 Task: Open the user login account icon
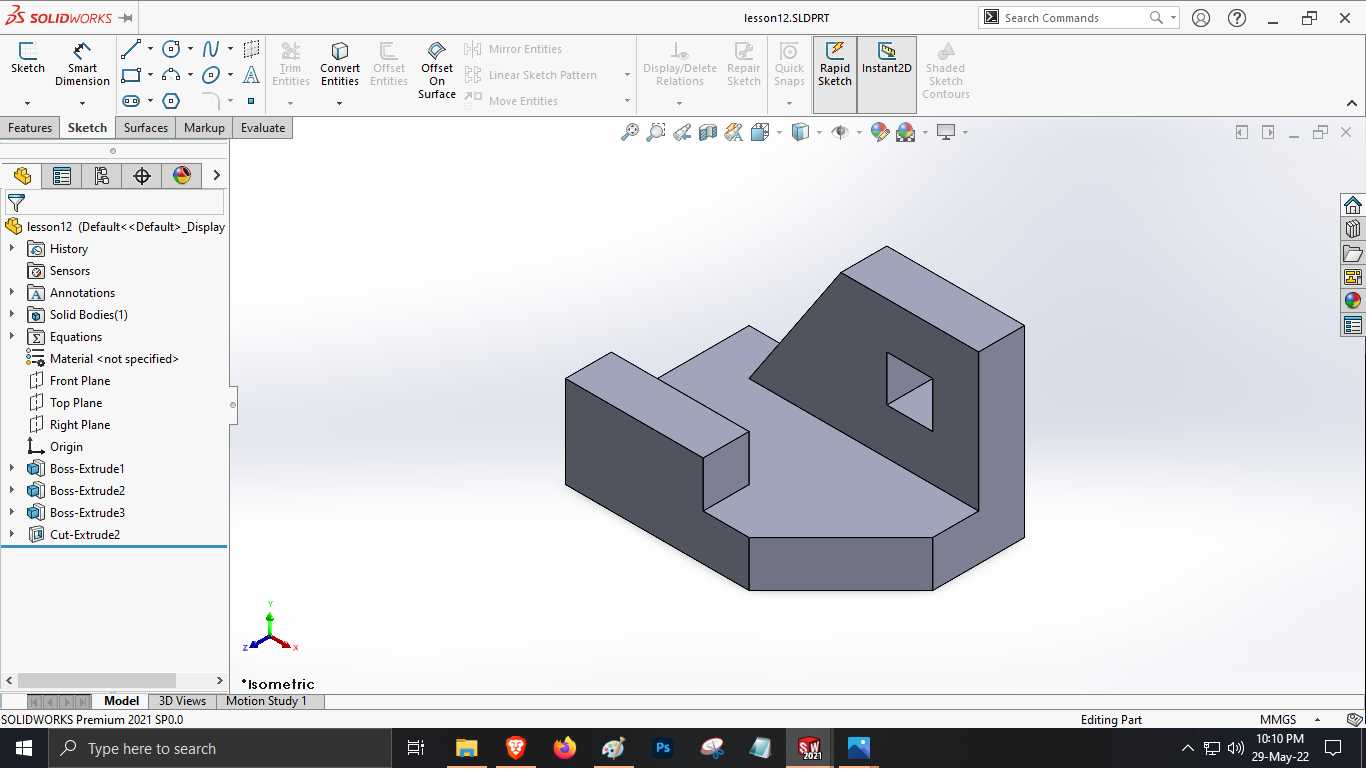pos(1201,18)
